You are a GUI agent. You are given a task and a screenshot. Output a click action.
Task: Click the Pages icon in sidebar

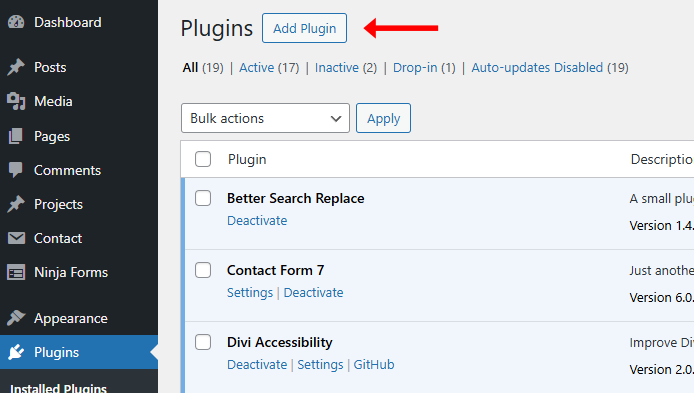coord(16,136)
